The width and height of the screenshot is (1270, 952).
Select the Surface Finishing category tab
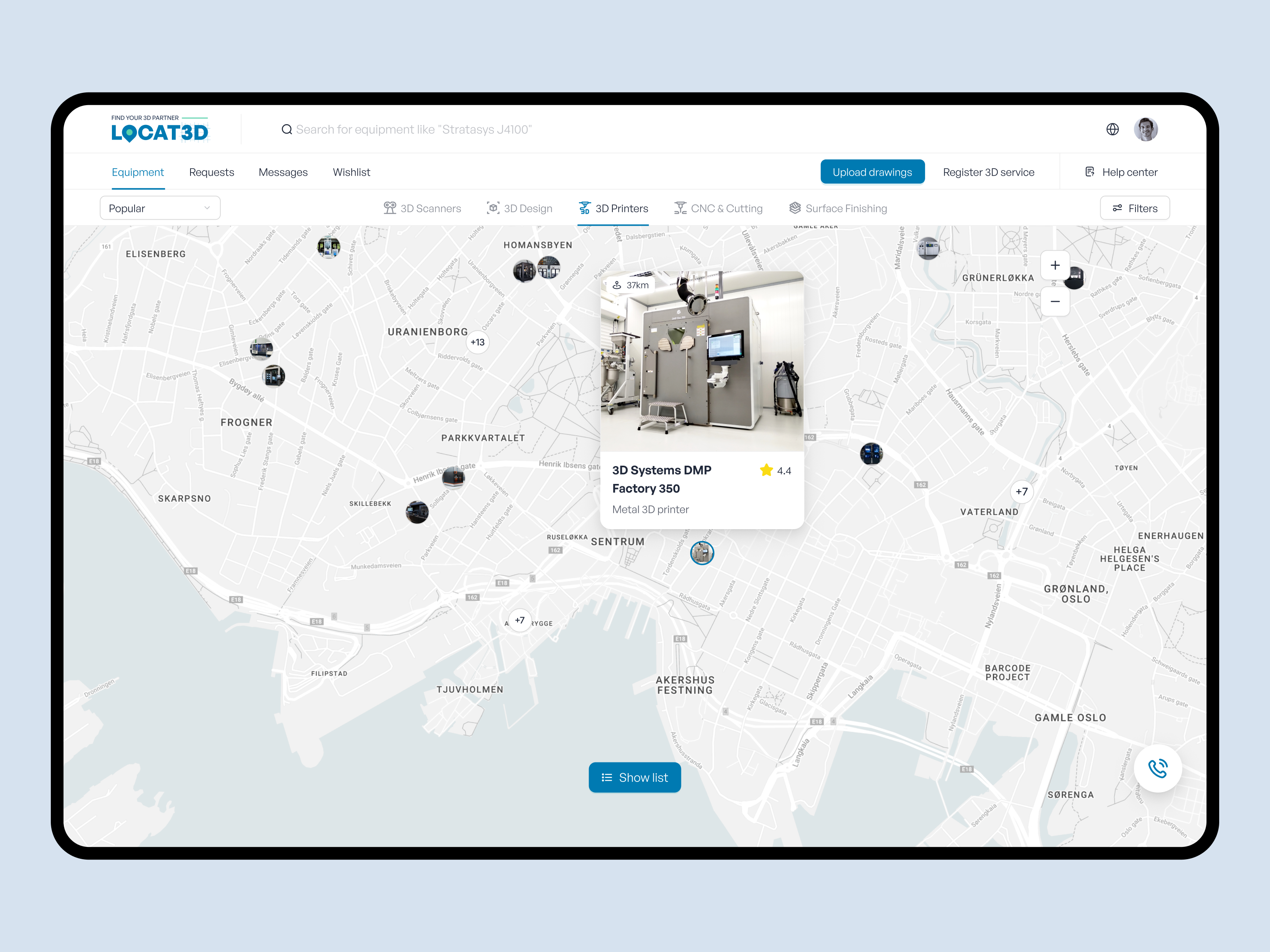(838, 208)
